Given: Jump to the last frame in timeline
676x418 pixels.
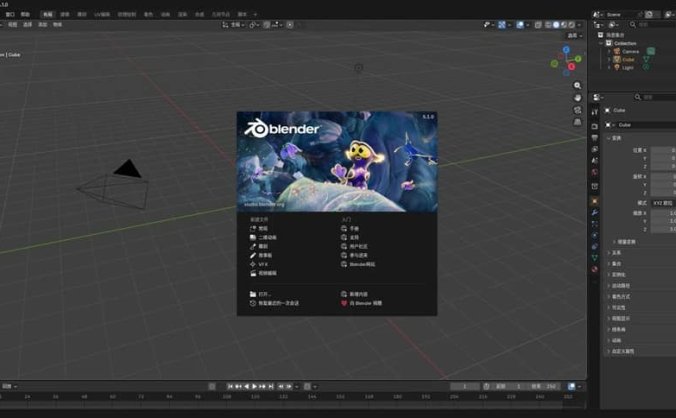Looking at the screenshot, I should 271,387.
